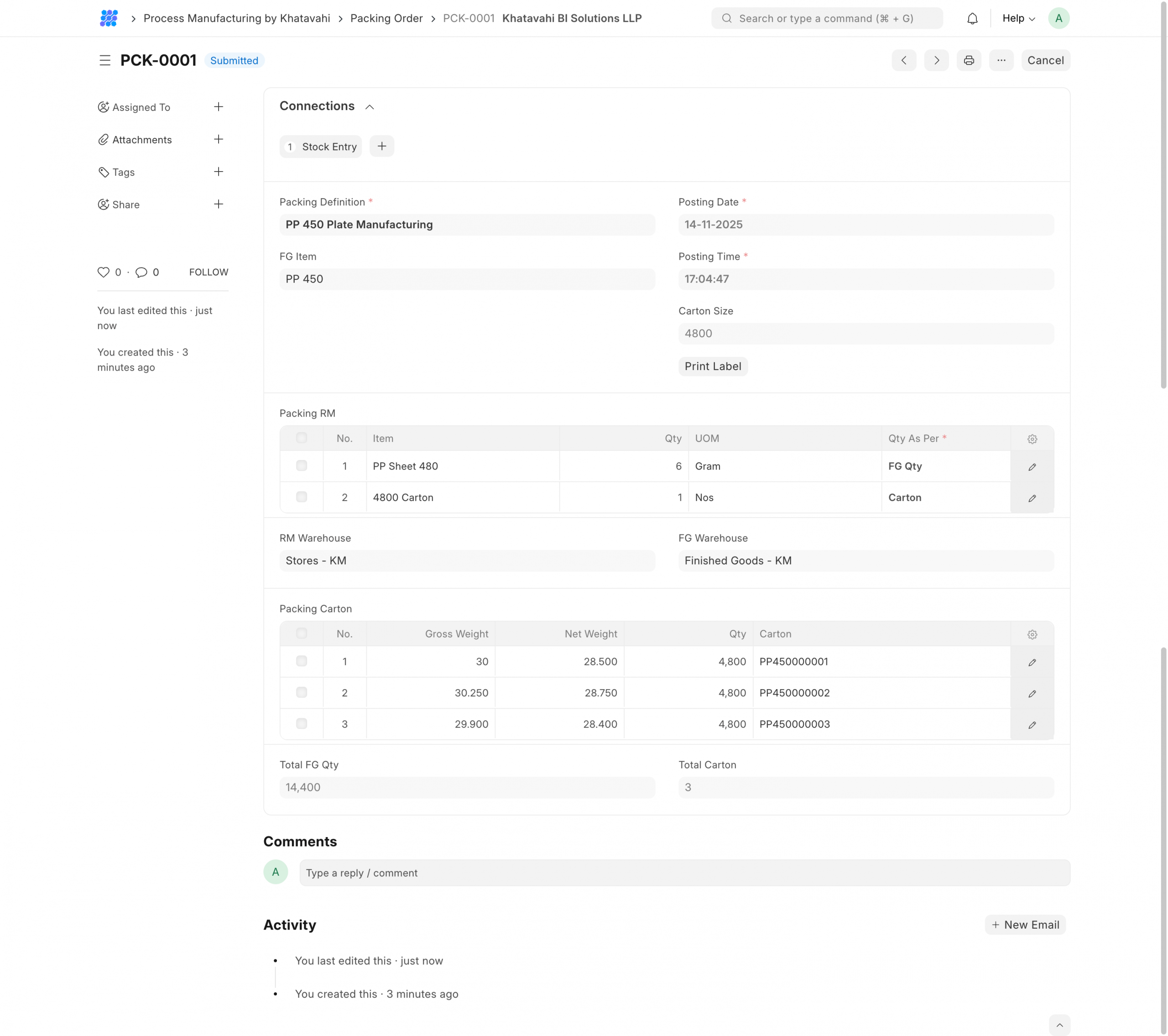The height and width of the screenshot is (1036, 1168).
Task: Open Packing RM table settings gear
Action: [x=1032, y=439]
